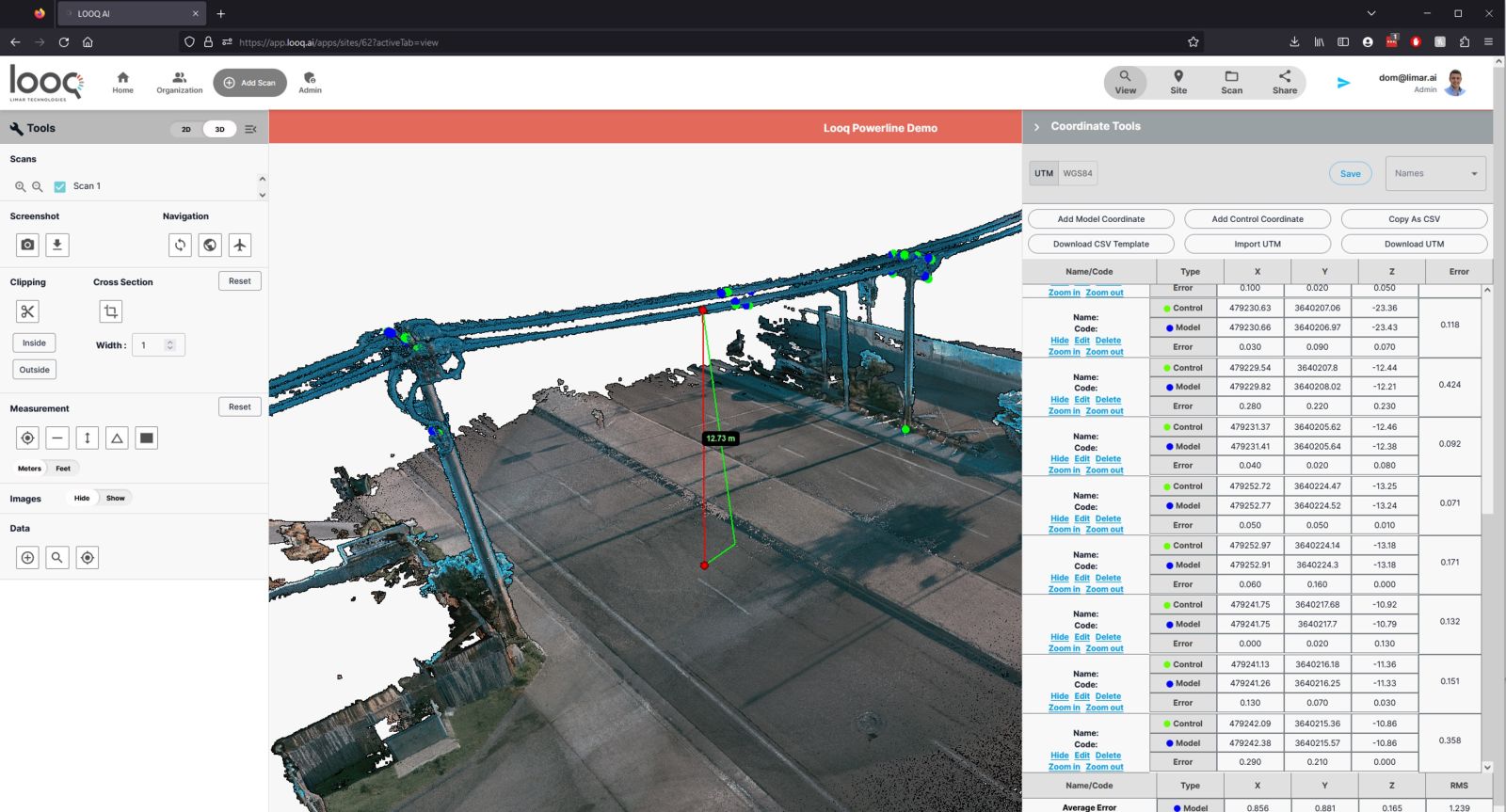The height and width of the screenshot is (812, 1506).
Task: Click the Width value stepper arrows
Action: tap(170, 345)
